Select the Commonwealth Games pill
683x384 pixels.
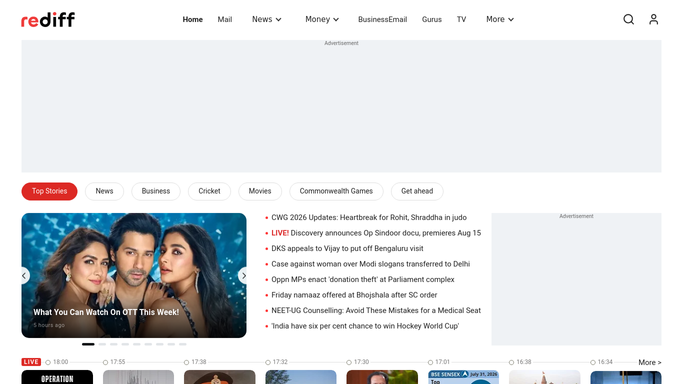[x=336, y=191]
